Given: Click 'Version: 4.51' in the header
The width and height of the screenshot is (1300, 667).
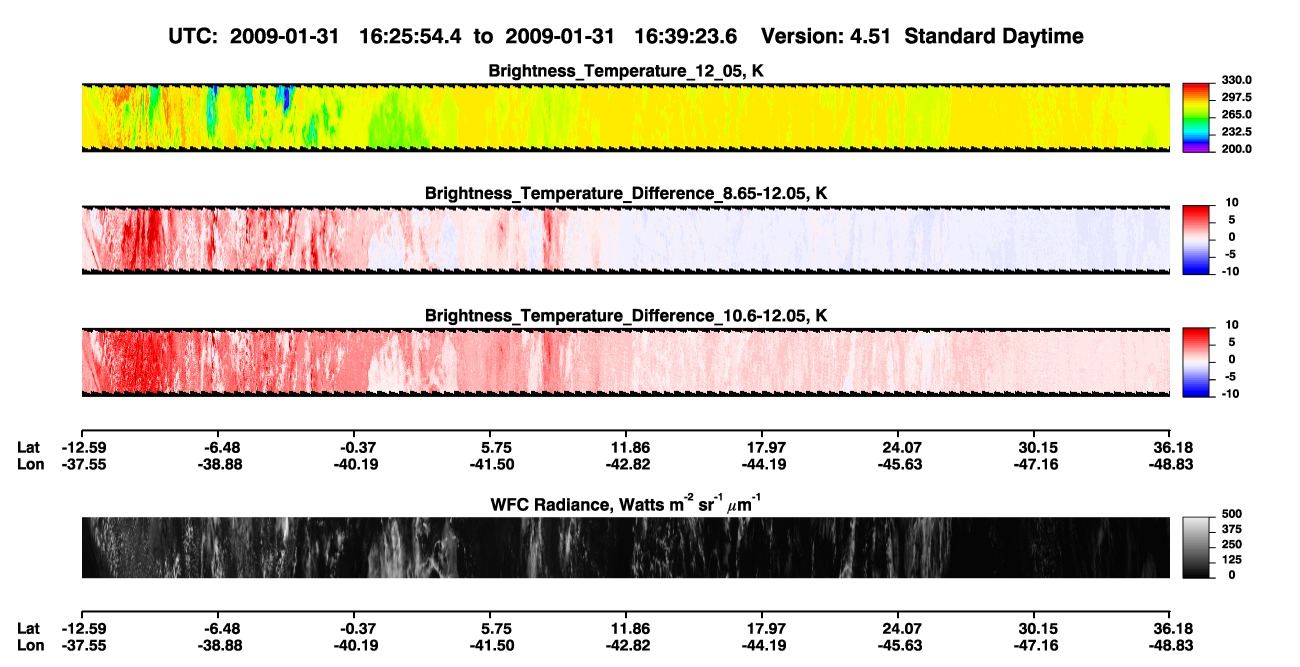Looking at the screenshot, I should (828, 37).
